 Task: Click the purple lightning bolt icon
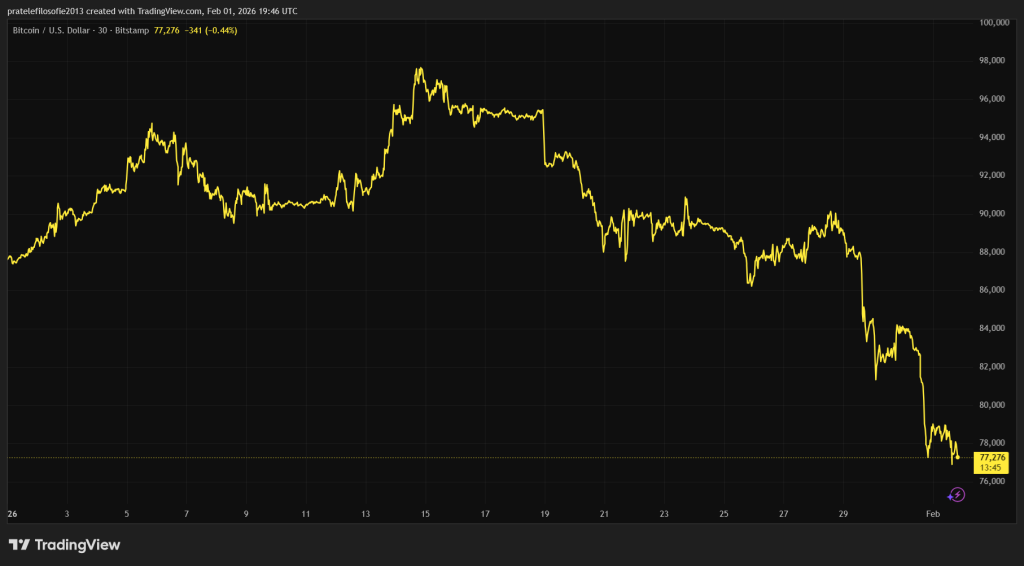(x=956, y=494)
